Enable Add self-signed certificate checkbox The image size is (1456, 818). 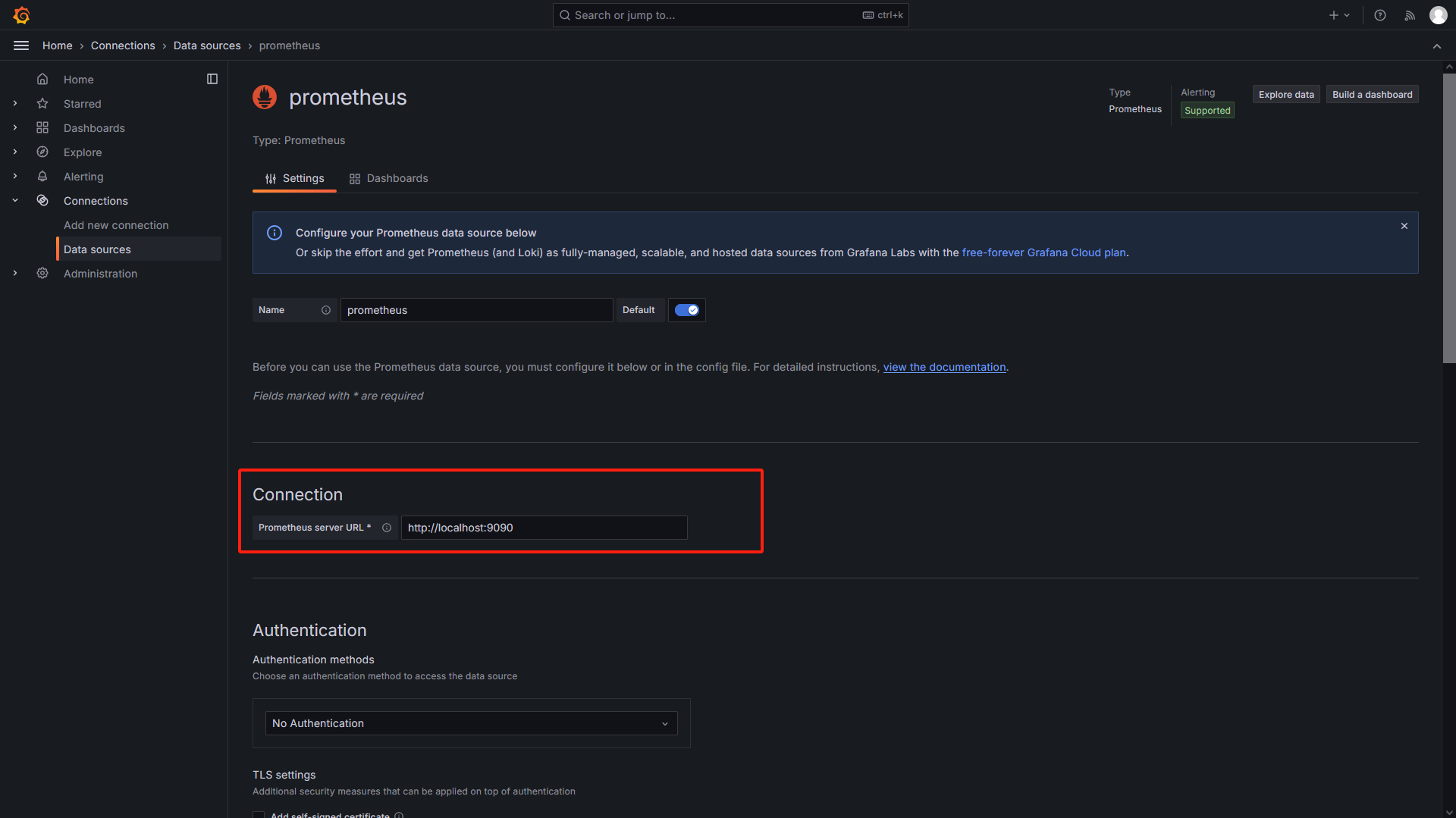259,815
